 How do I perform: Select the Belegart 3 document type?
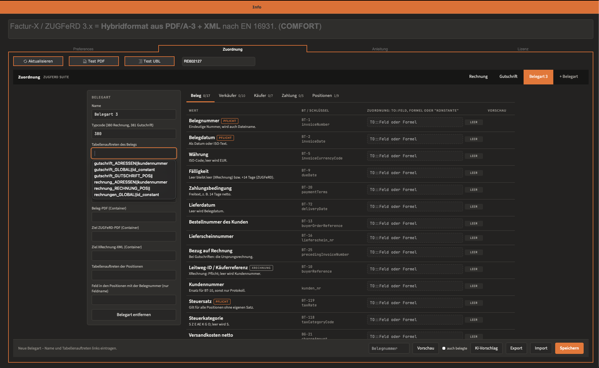point(538,77)
